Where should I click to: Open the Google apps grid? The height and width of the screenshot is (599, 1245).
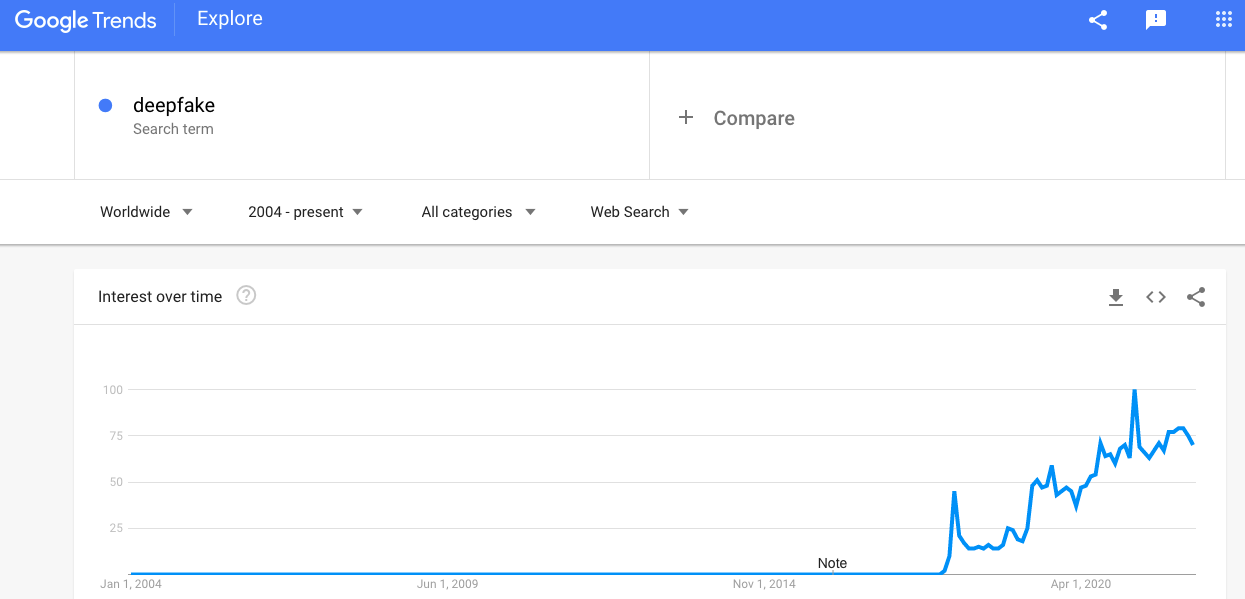tap(1223, 20)
